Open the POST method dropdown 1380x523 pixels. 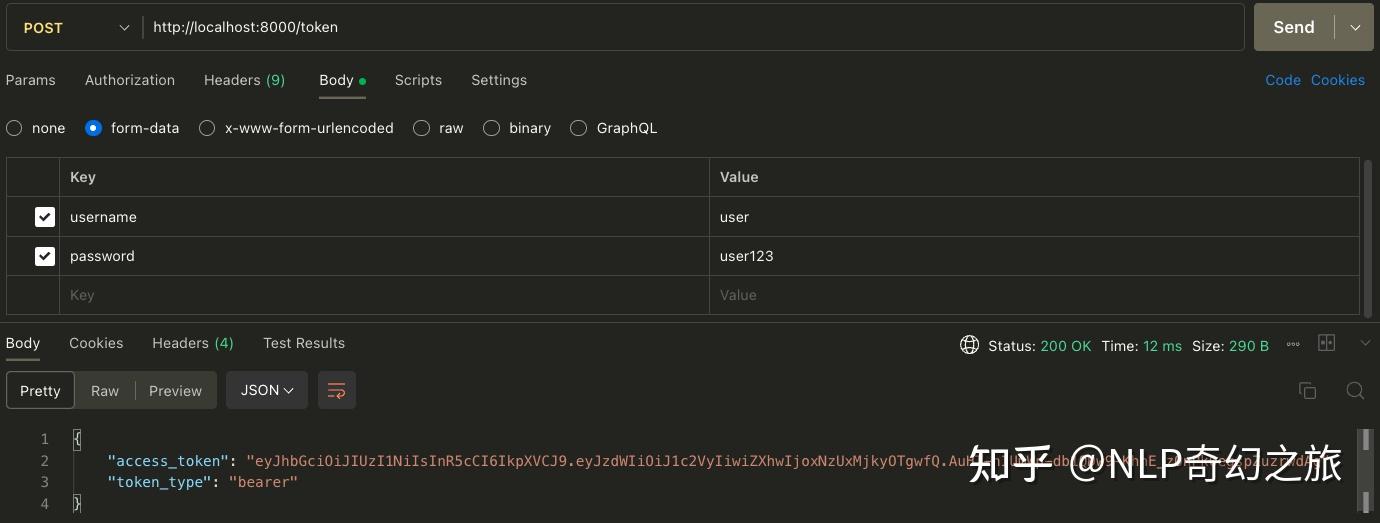click(75, 28)
